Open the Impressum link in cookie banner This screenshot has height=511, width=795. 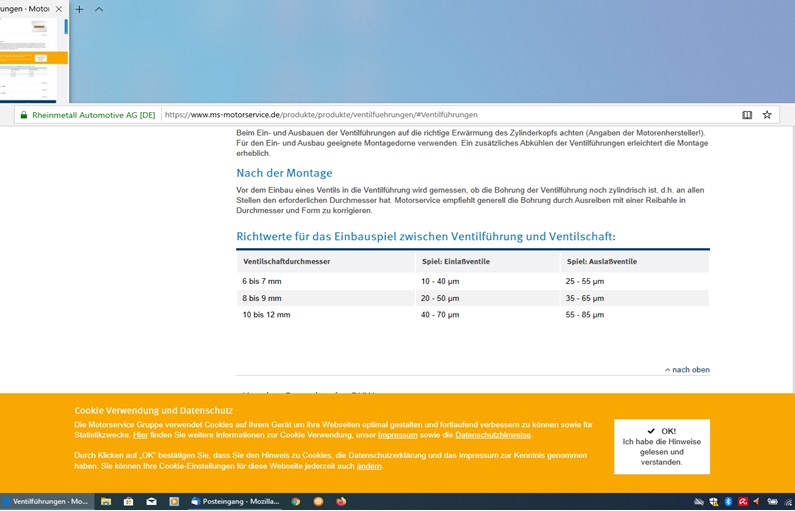point(397,435)
